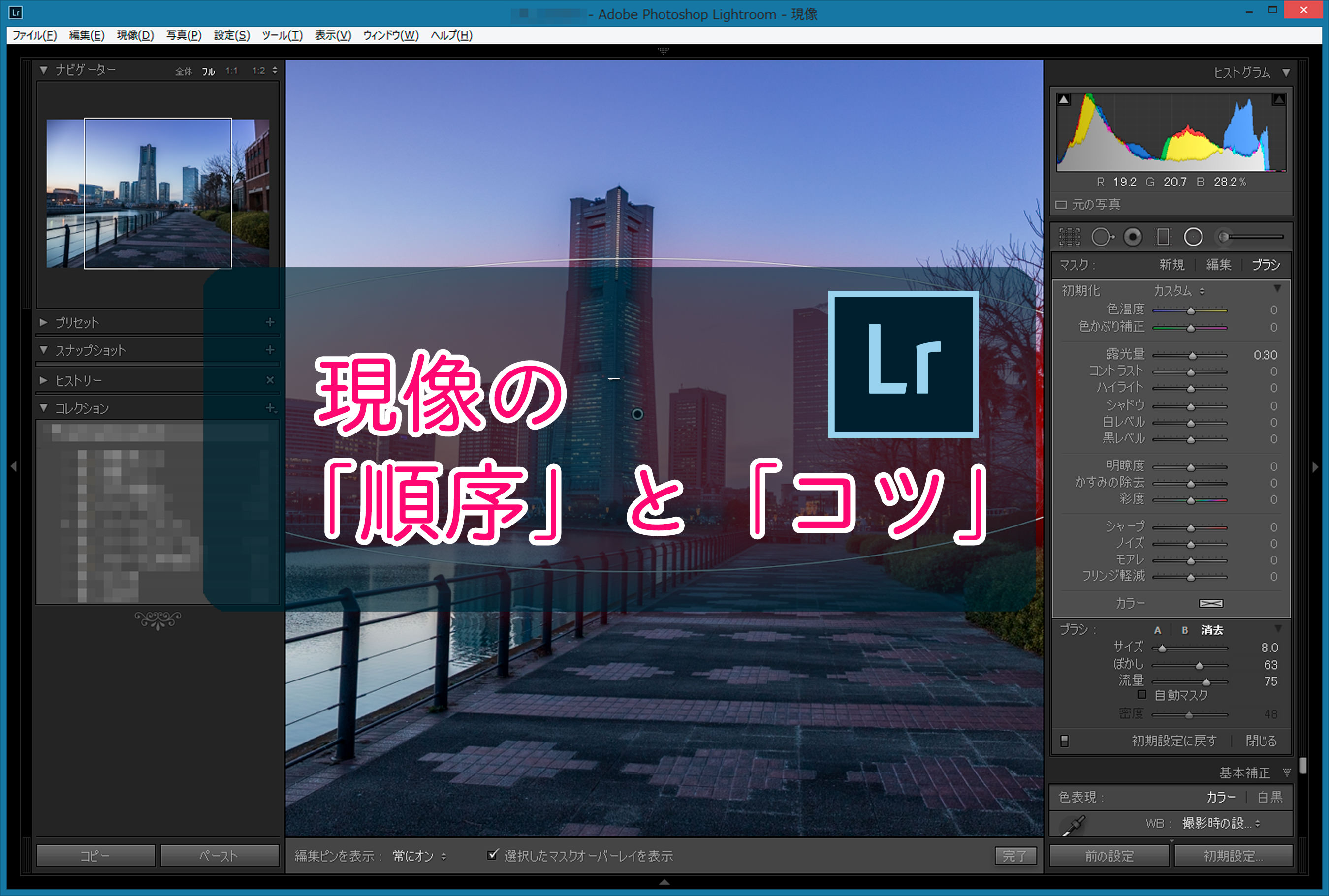Open the ヘルプ(H) menu
Image resolution: width=1329 pixels, height=896 pixels.
click(x=451, y=35)
